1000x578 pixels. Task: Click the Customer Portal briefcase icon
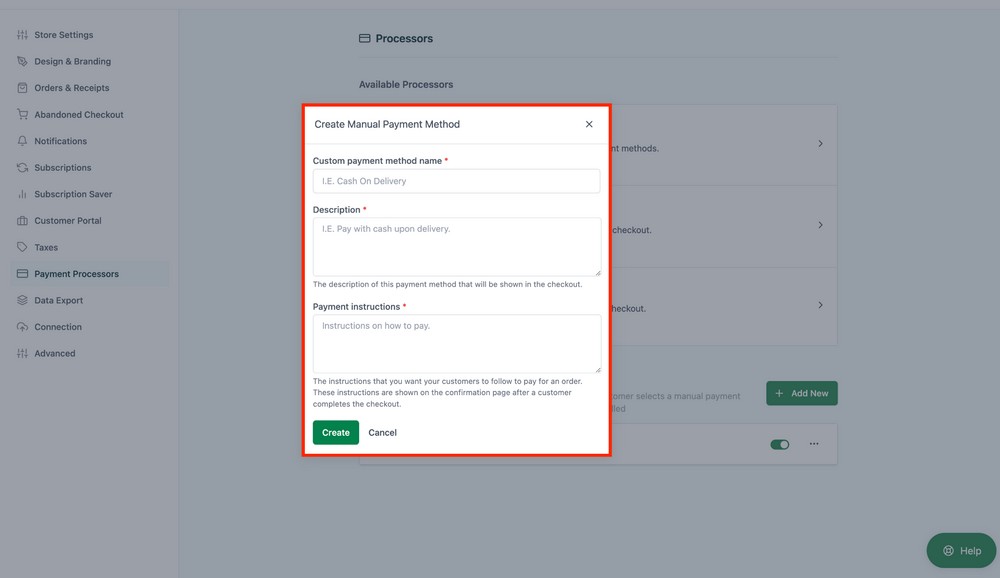(x=22, y=220)
